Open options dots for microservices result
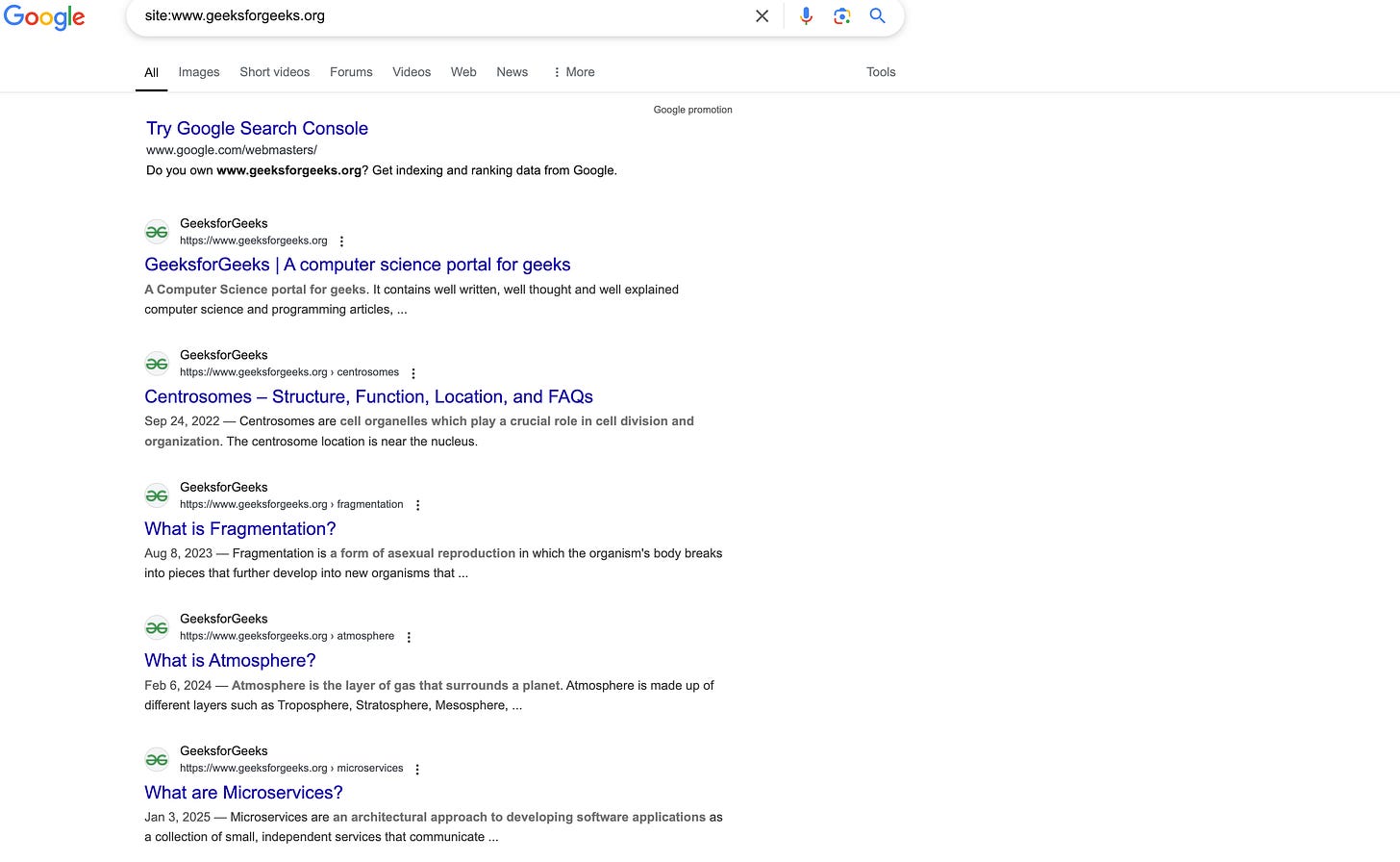The image size is (1400, 862). 417,769
